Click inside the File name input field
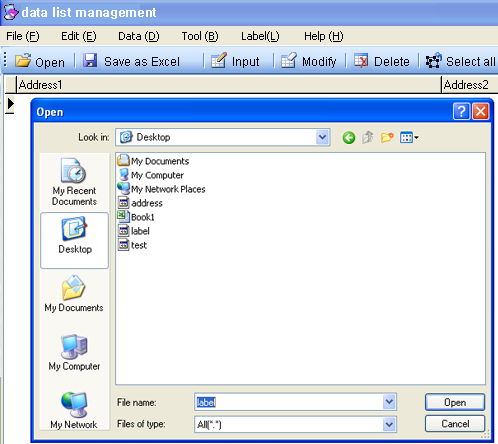The image size is (498, 444). coord(289,402)
